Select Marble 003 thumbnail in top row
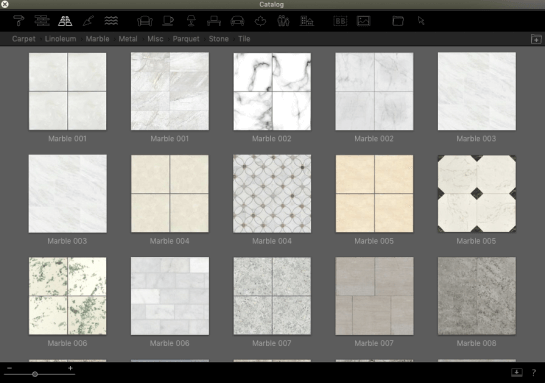 477,91
